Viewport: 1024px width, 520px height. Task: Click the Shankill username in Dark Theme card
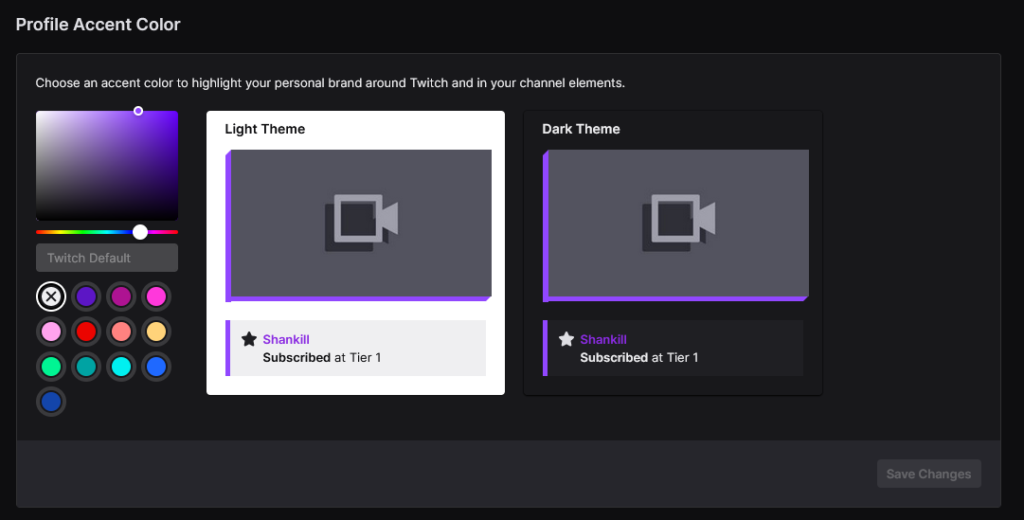[x=603, y=340]
